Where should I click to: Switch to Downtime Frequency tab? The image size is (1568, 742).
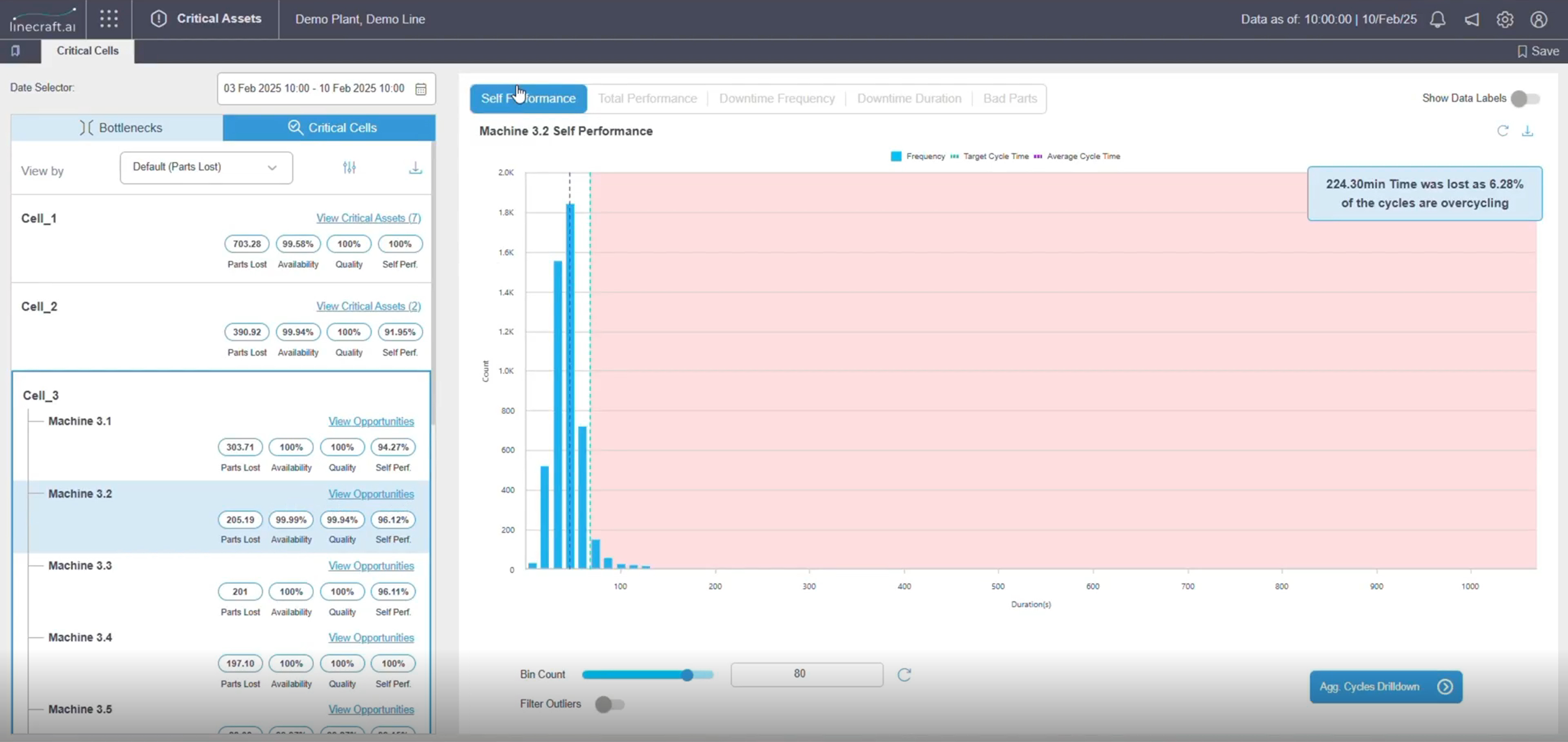777,98
